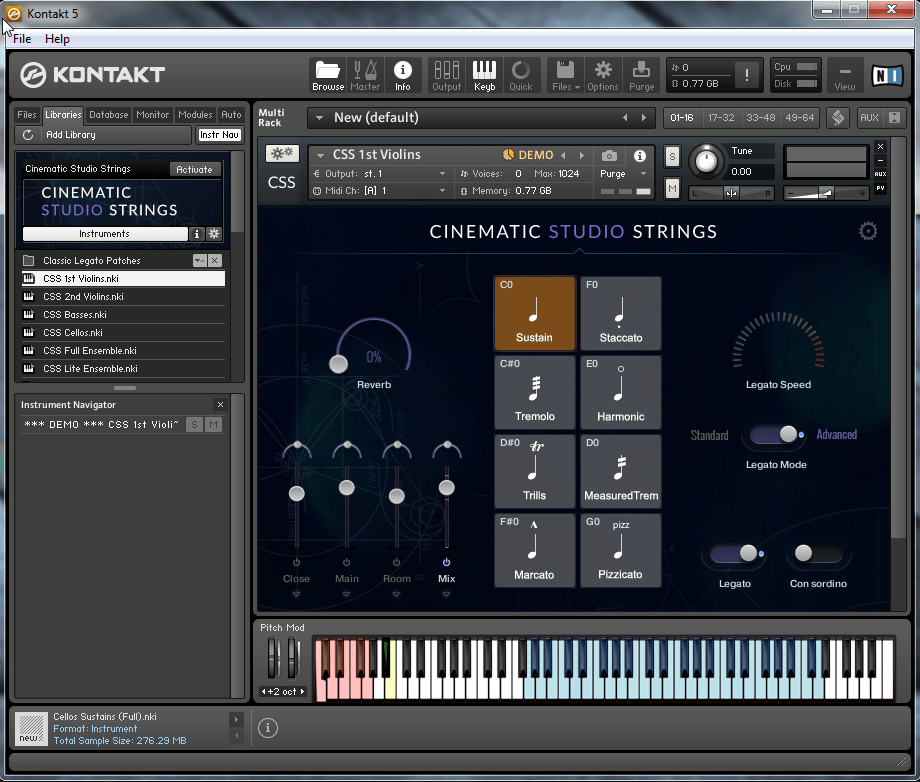Open the Options gear dialog

(x=603, y=75)
